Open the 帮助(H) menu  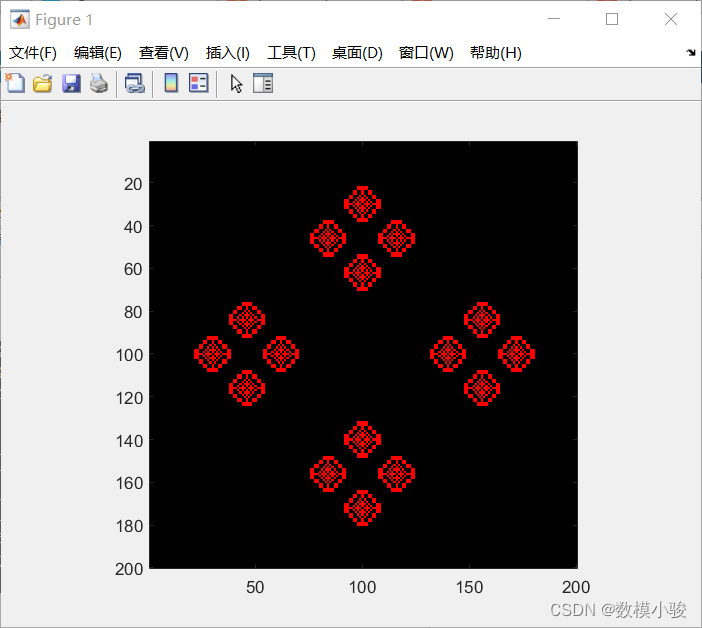(x=496, y=53)
